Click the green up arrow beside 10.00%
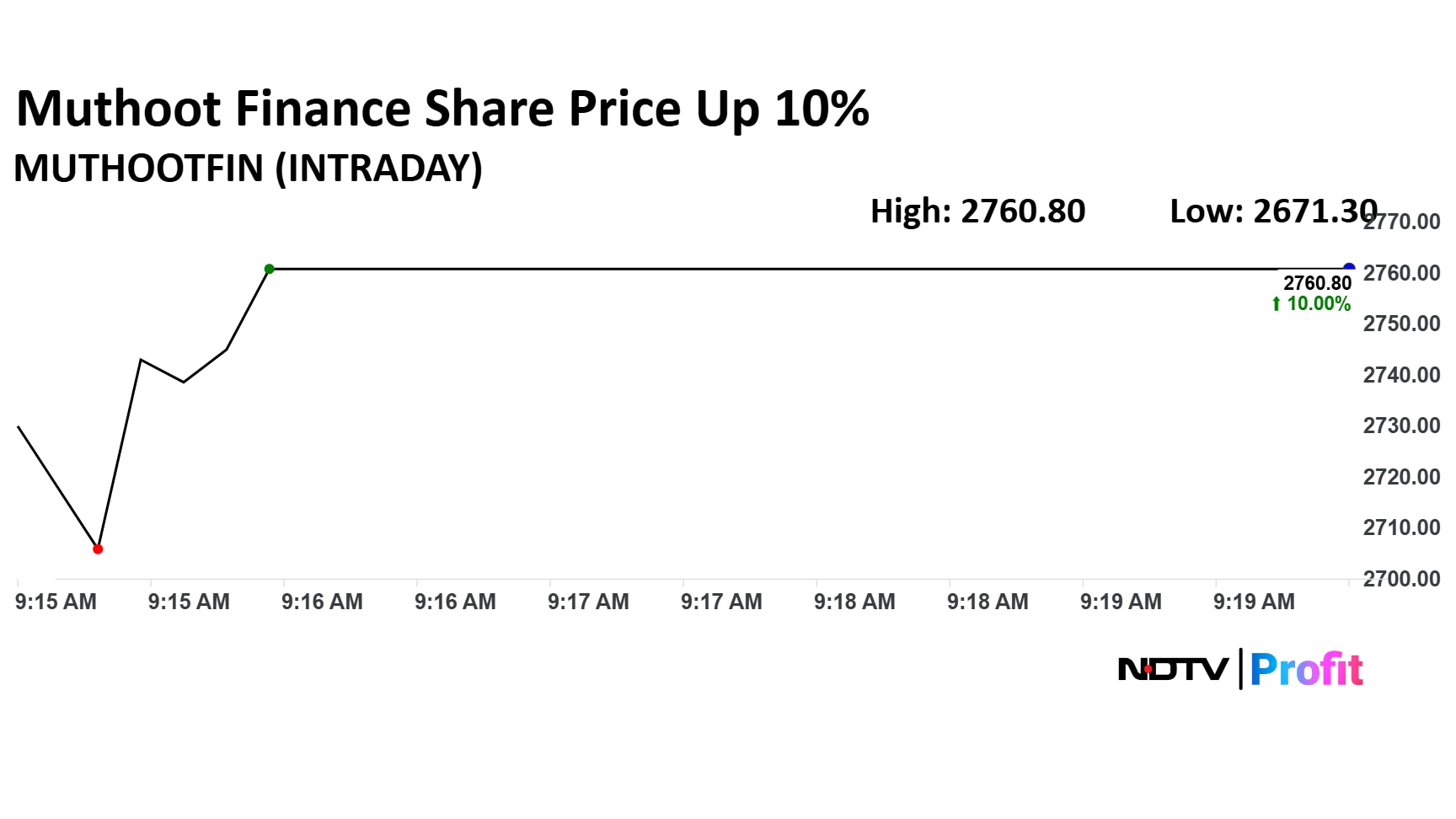1456x819 pixels. tap(1277, 304)
